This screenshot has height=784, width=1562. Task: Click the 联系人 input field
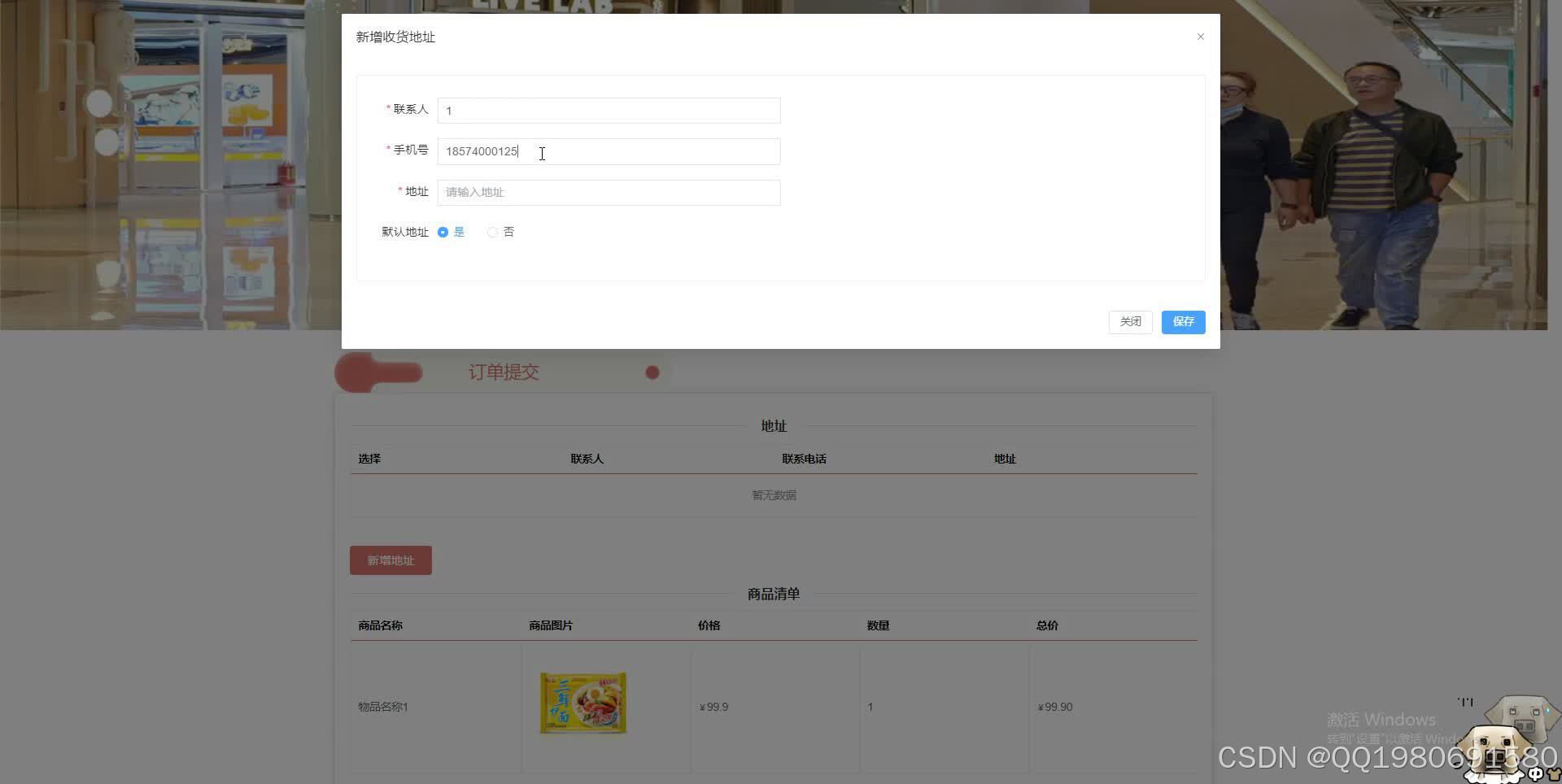click(x=609, y=111)
